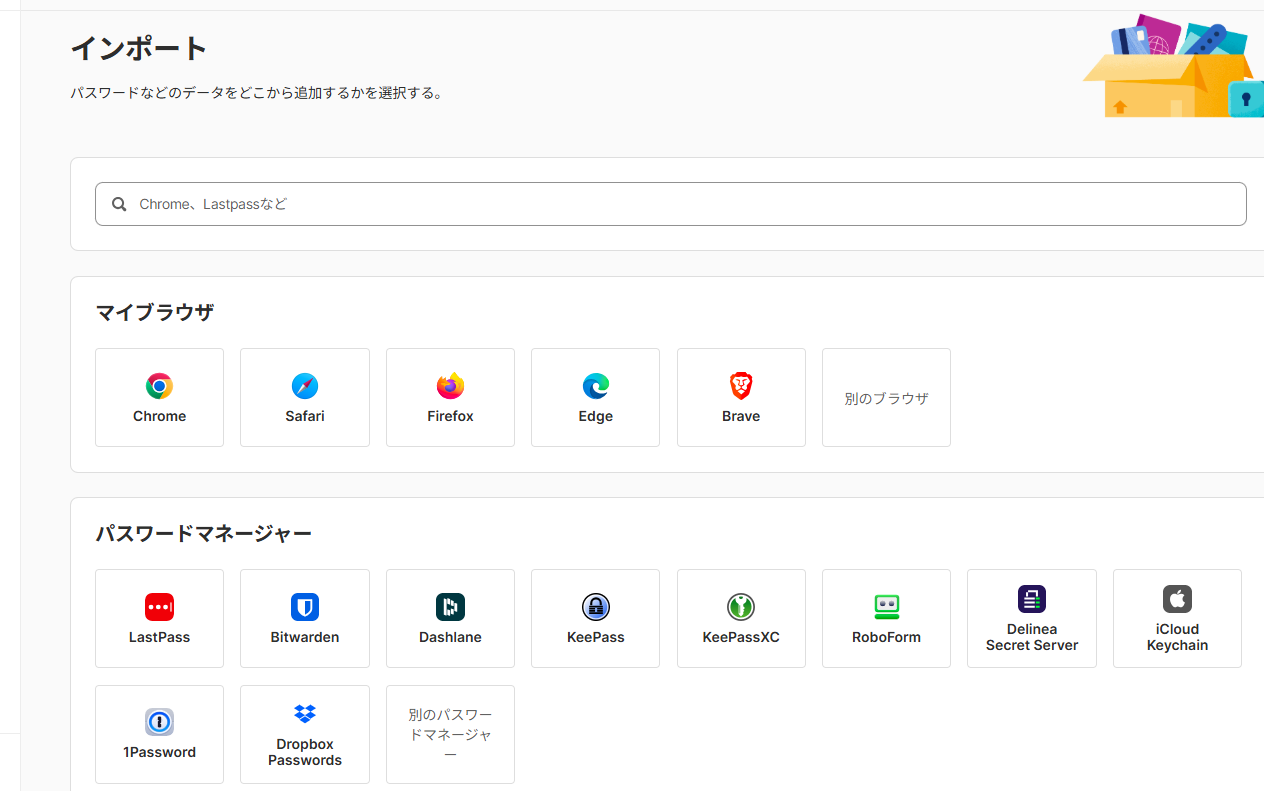This screenshot has height=791, width=1264.
Task: Click the Brave label text
Action: [x=741, y=416]
